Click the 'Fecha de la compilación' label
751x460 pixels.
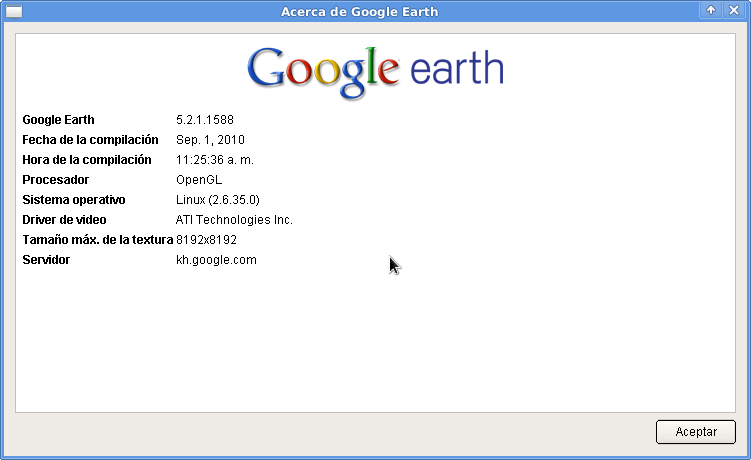[x=90, y=140]
